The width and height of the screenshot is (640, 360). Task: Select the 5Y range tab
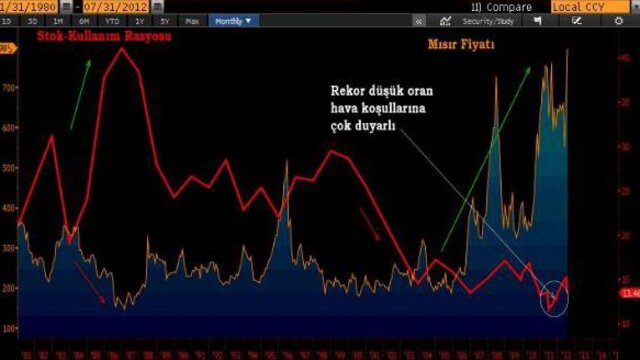164,21
